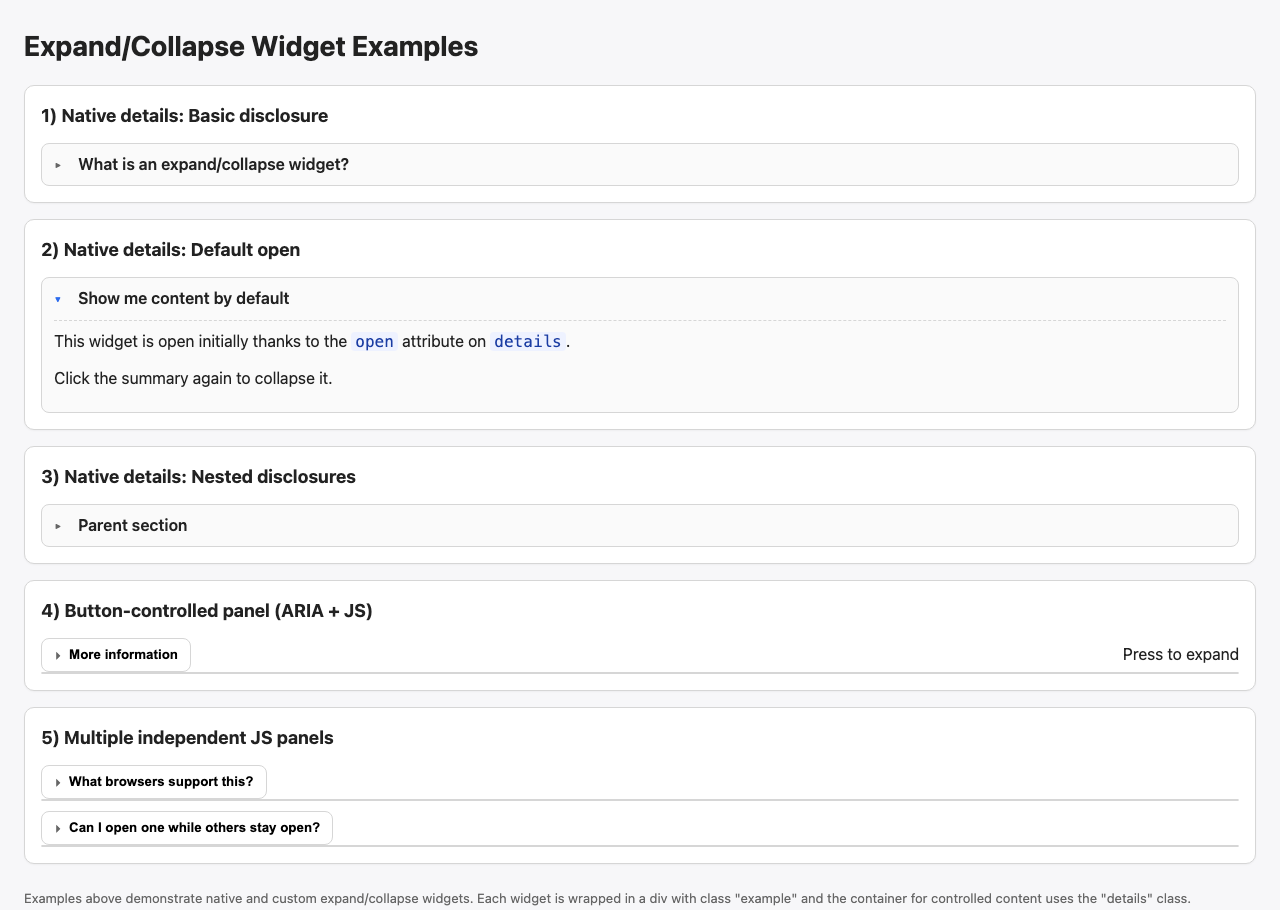
Task: Click the arrow inside the 'More information' button
Action: (x=58, y=655)
